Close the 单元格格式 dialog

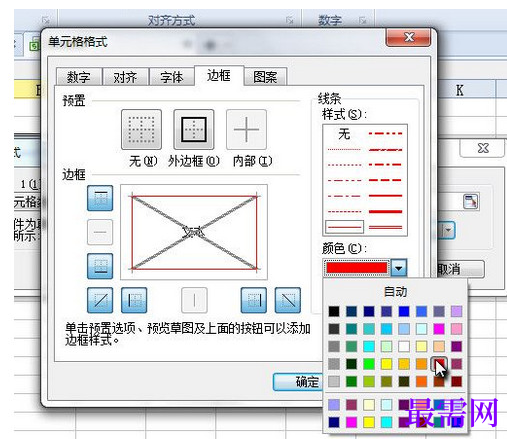pos(408,37)
